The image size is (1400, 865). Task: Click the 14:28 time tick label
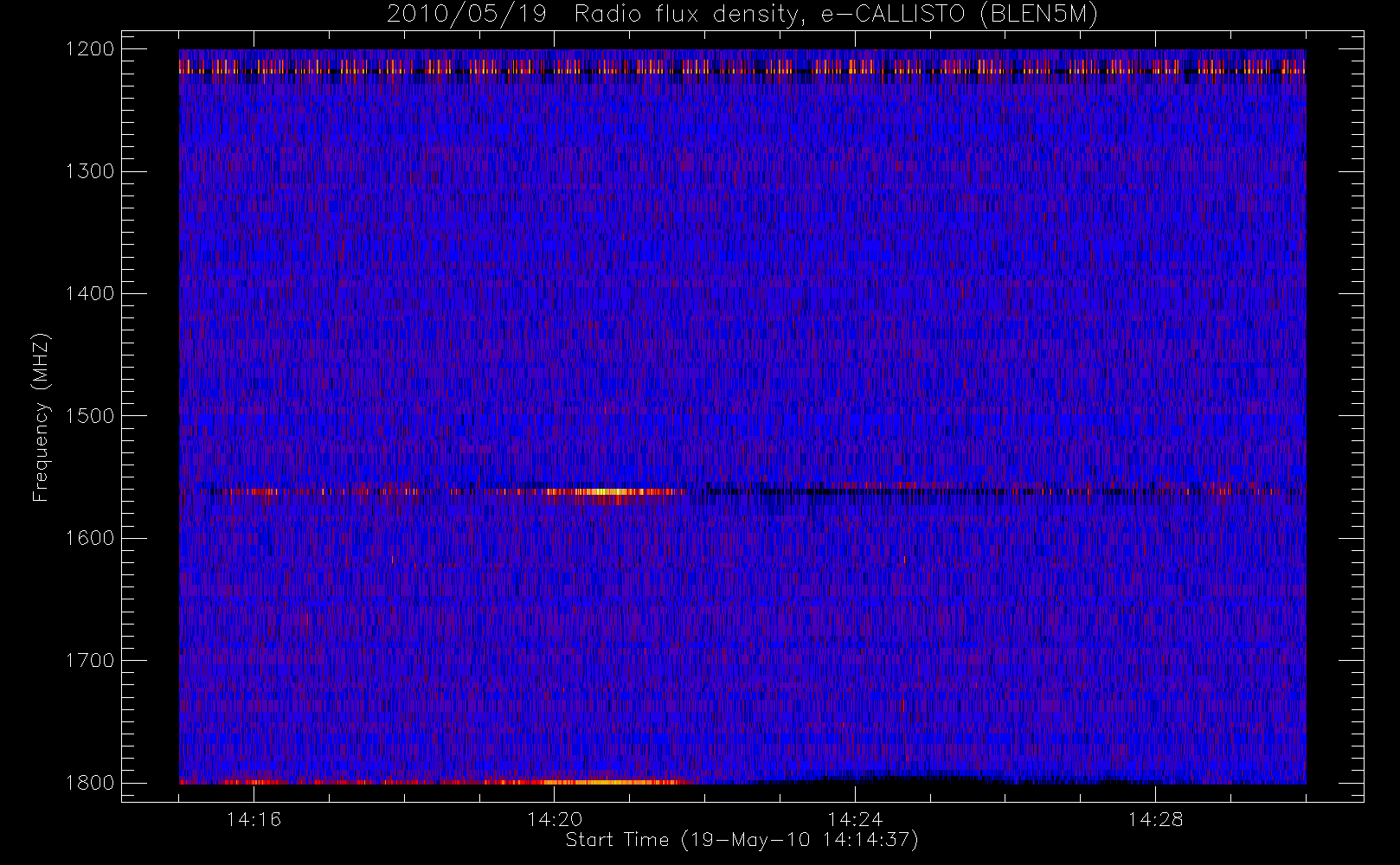(1154, 819)
